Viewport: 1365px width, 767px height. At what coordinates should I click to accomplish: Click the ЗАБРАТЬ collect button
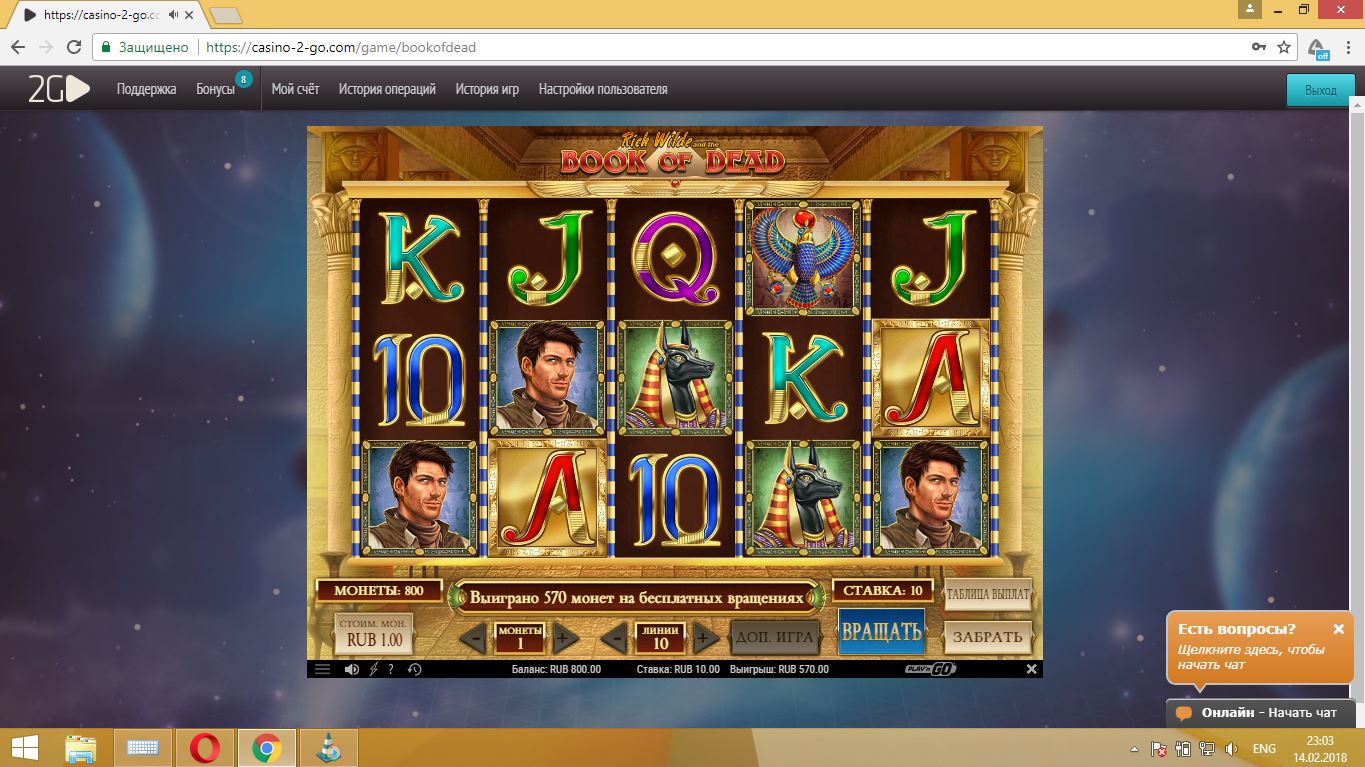pos(988,637)
